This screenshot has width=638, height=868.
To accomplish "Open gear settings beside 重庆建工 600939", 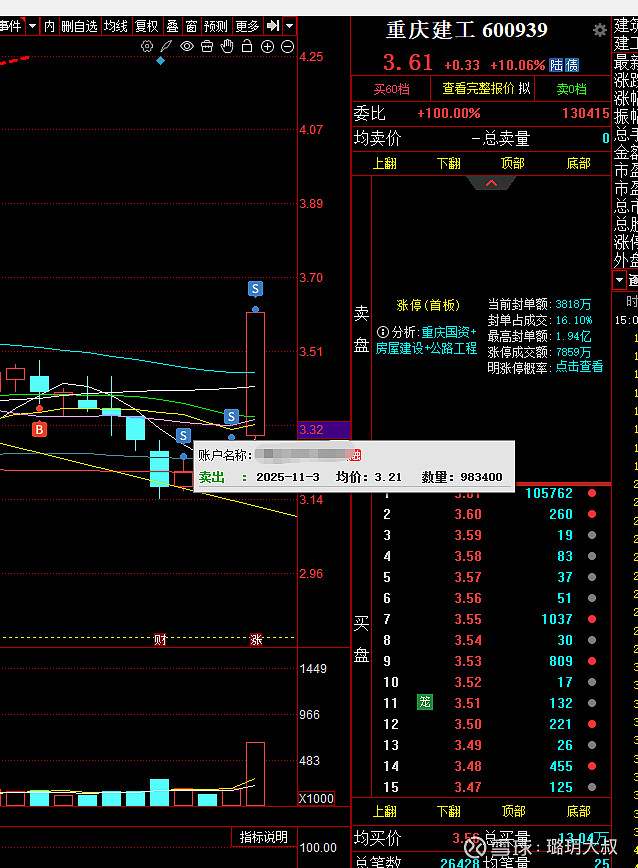I will point(600,30).
